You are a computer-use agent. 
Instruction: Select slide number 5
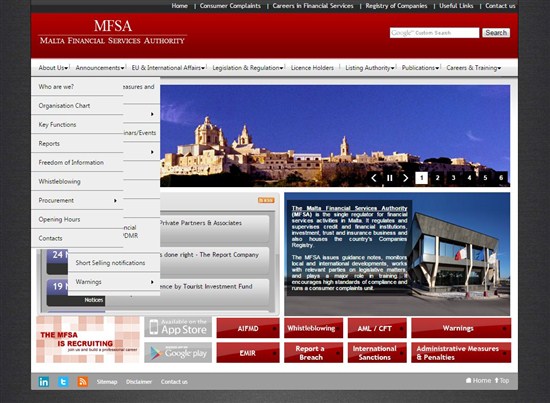pos(485,178)
